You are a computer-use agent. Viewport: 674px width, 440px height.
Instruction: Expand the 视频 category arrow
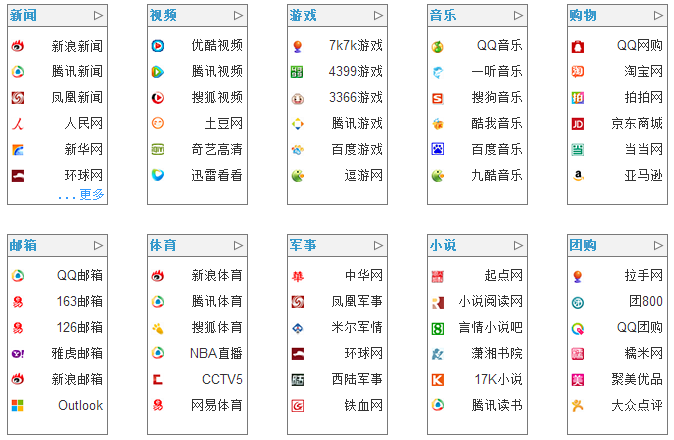click(239, 16)
